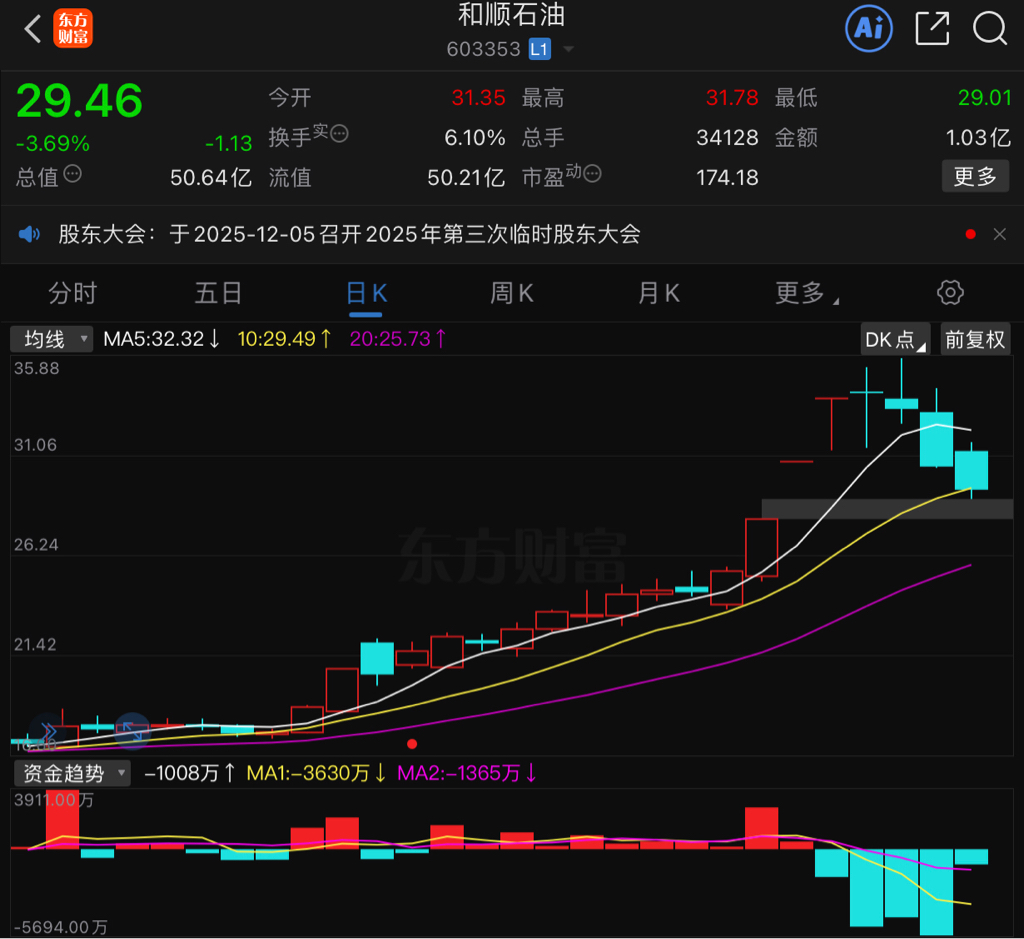
Task: Tap the red dot marker below candles
Action: 411,744
